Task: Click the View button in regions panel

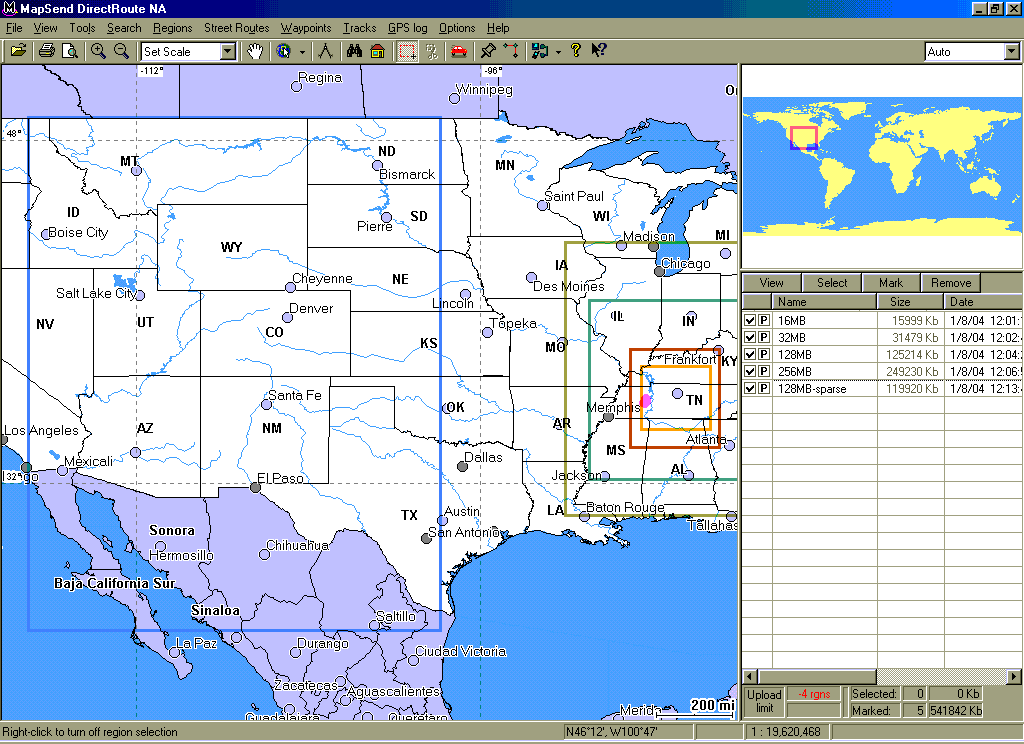Action: point(771,283)
